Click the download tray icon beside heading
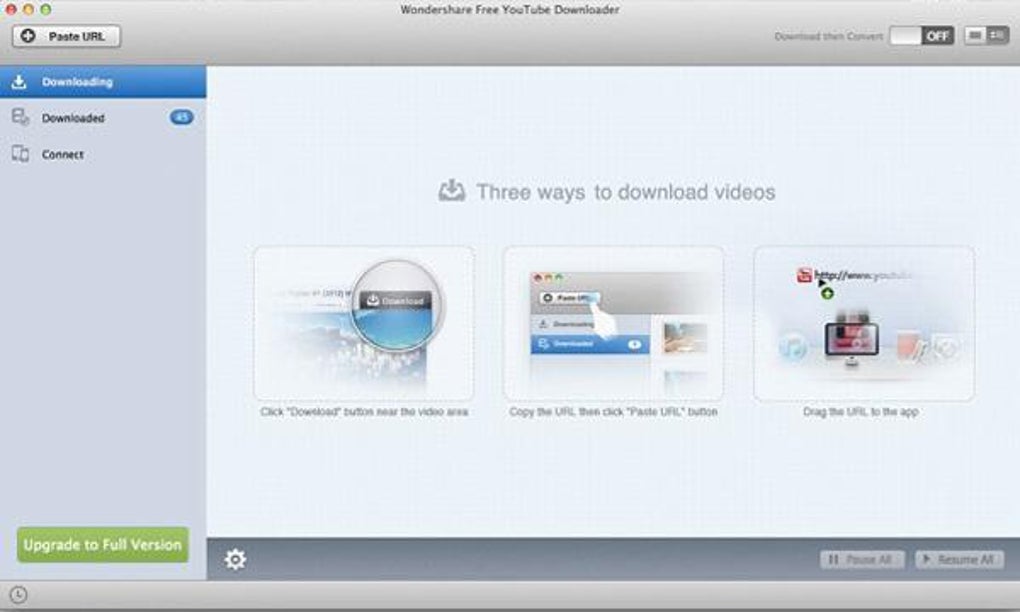Viewport: 1020px width, 612px height. click(x=451, y=191)
